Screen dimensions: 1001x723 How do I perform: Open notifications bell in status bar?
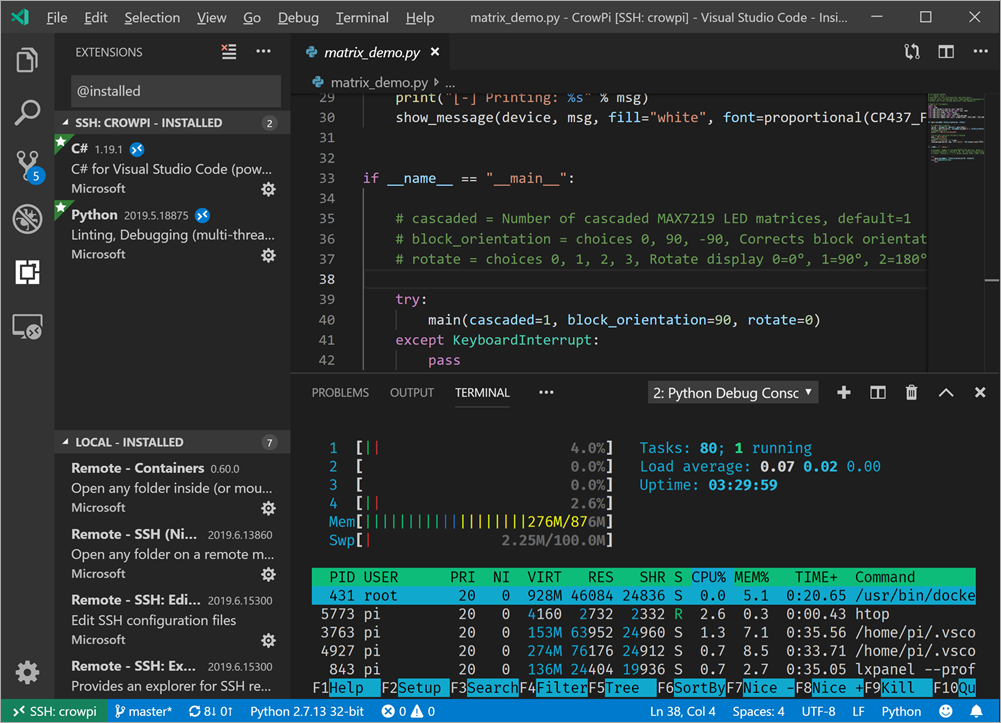point(976,711)
